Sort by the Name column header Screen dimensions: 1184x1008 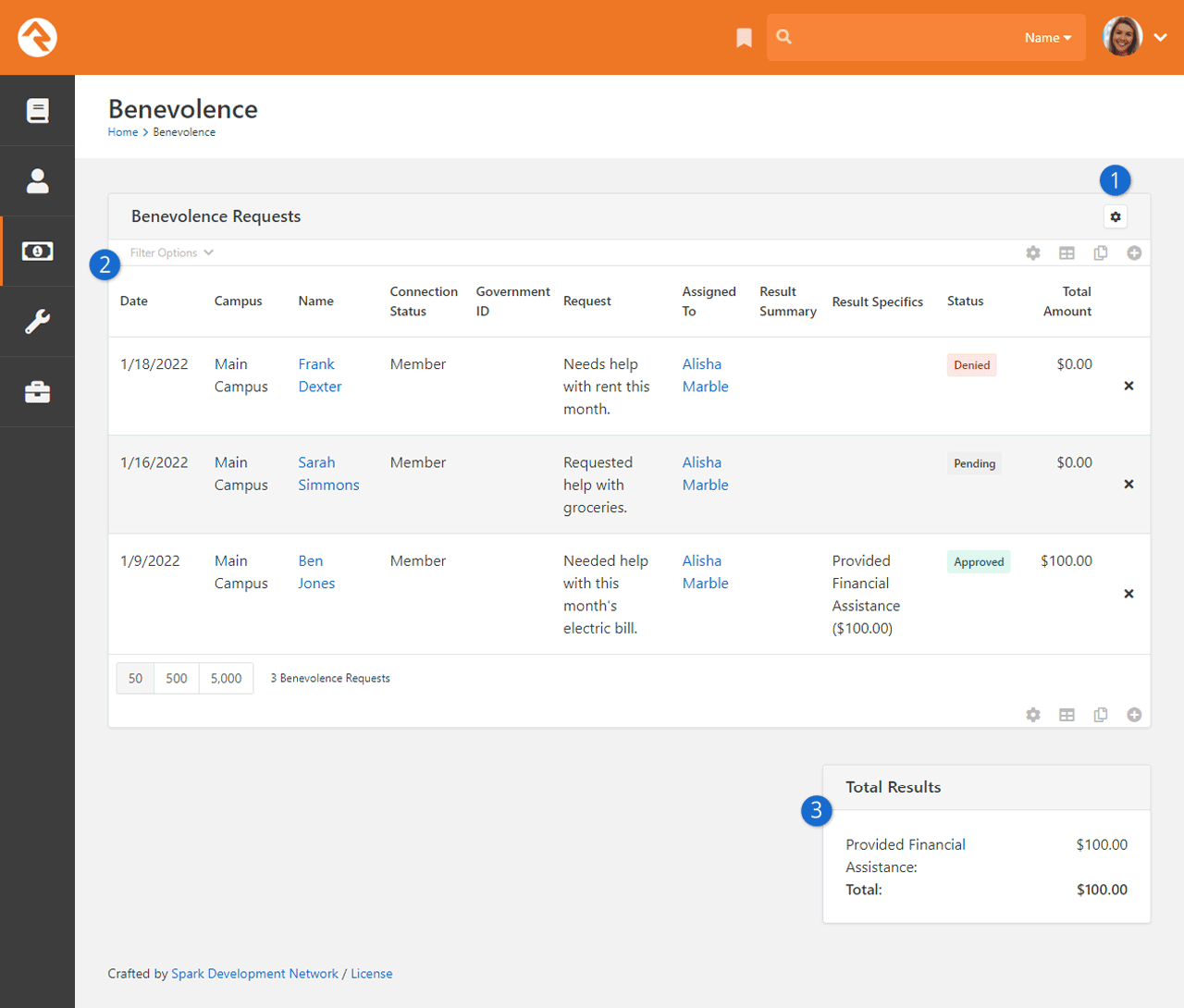point(316,301)
